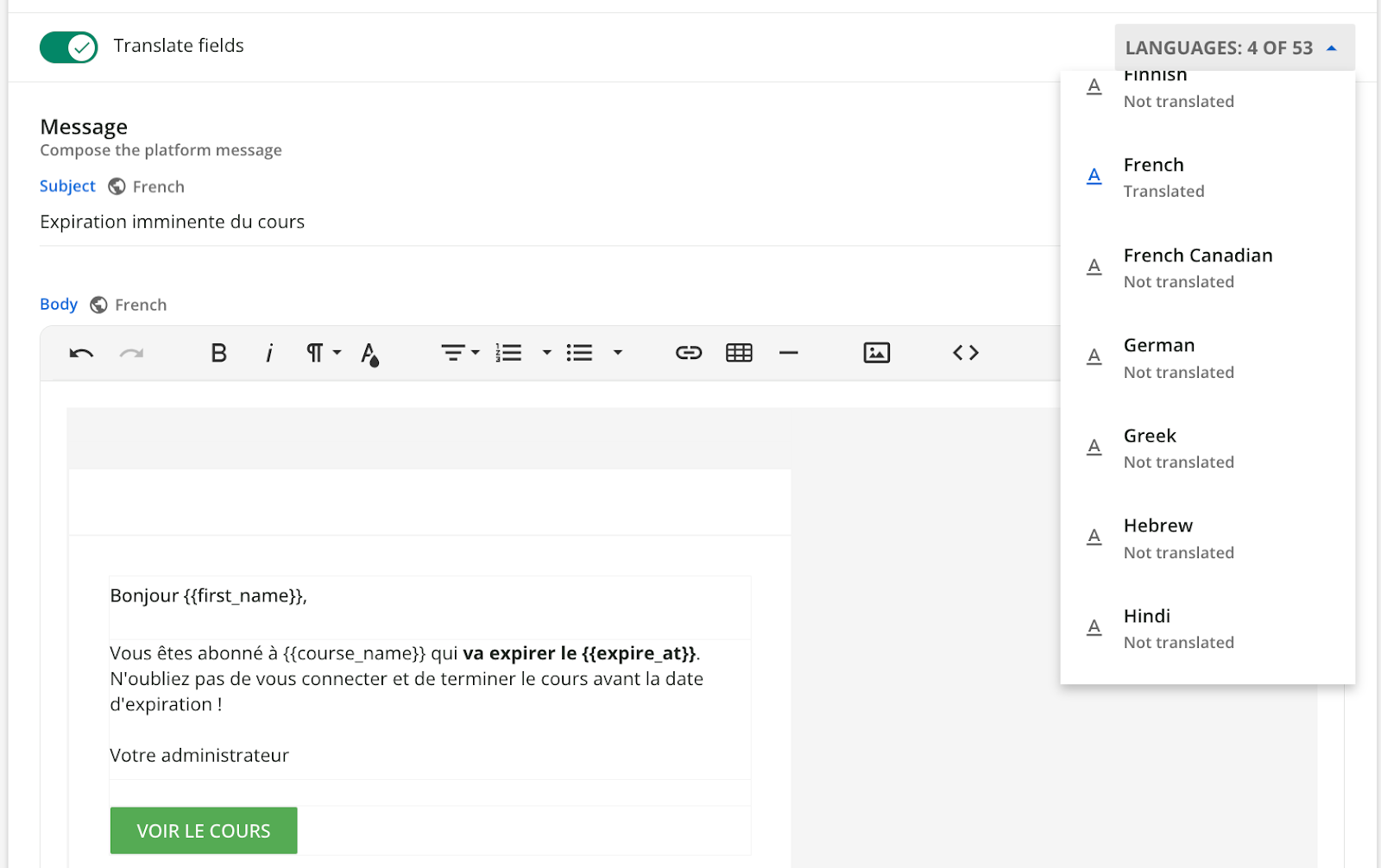The width and height of the screenshot is (1381, 868).
Task: Insert an image into the body
Action: [x=876, y=353]
